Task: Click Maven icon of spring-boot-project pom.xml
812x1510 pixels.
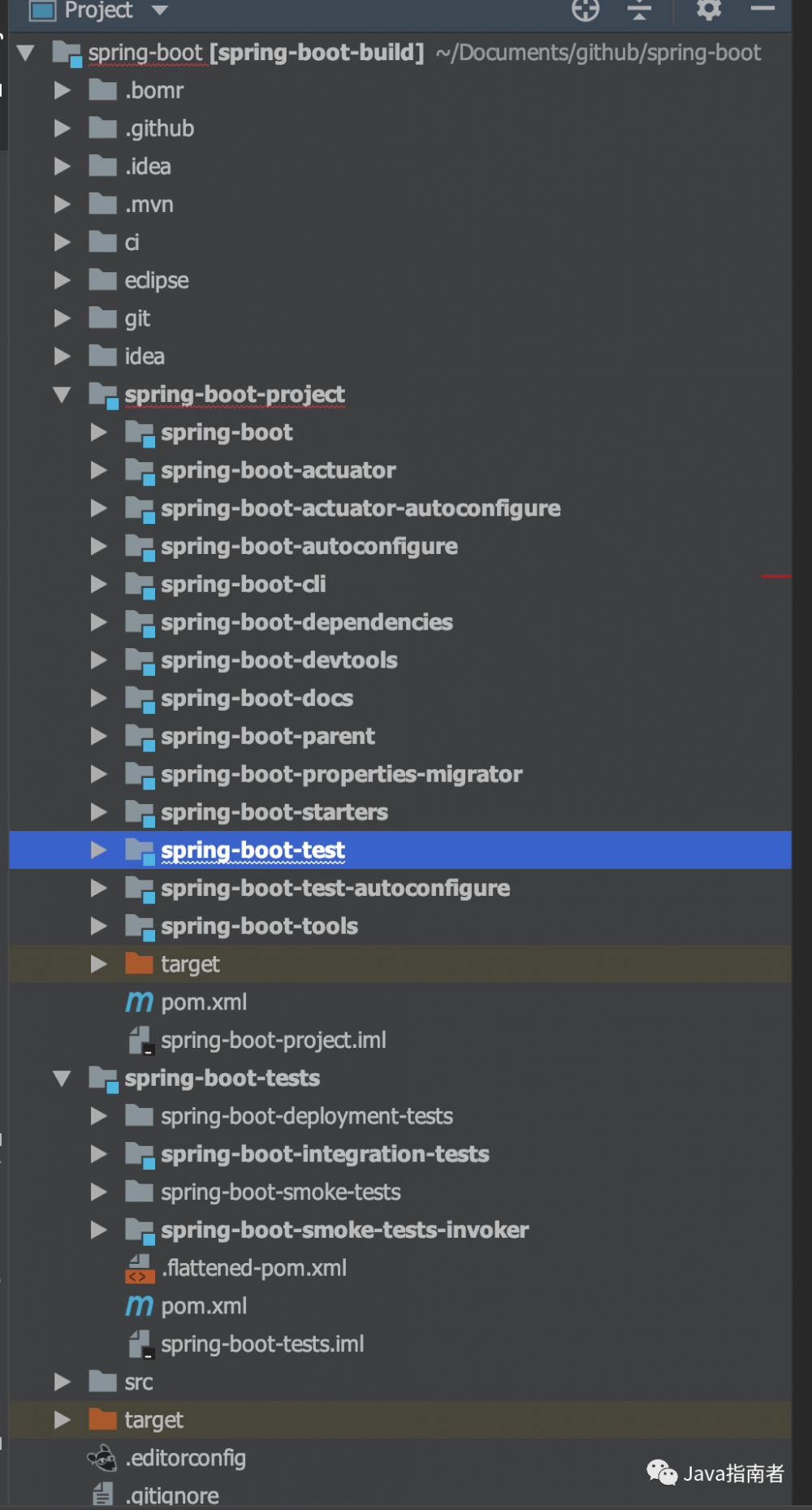Action: pos(139,1002)
